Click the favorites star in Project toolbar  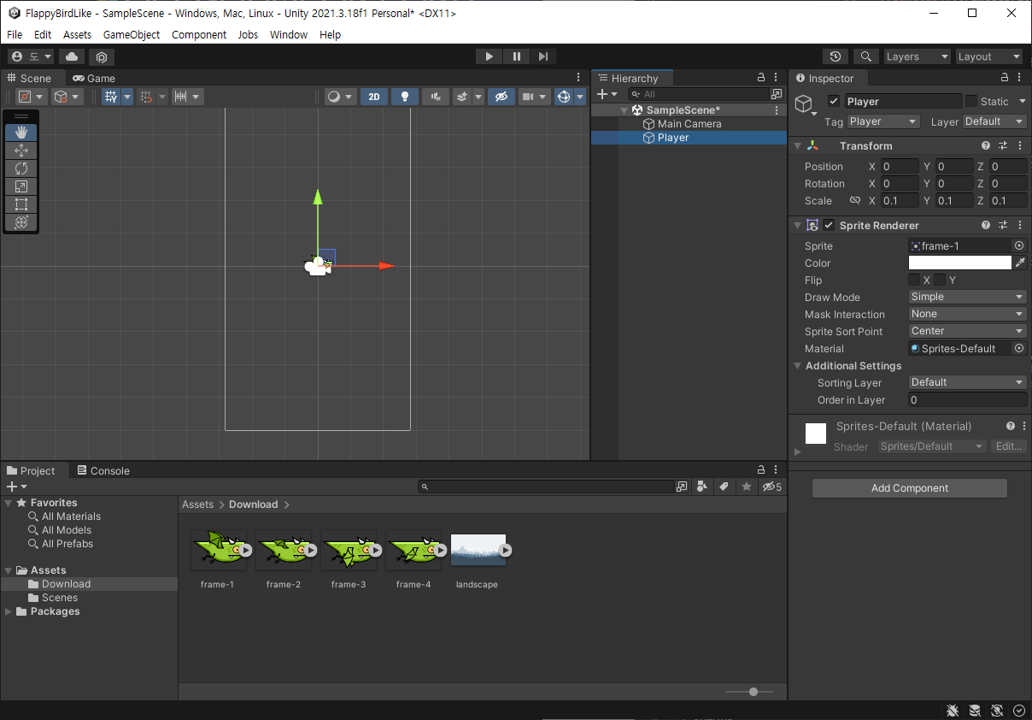click(x=746, y=486)
